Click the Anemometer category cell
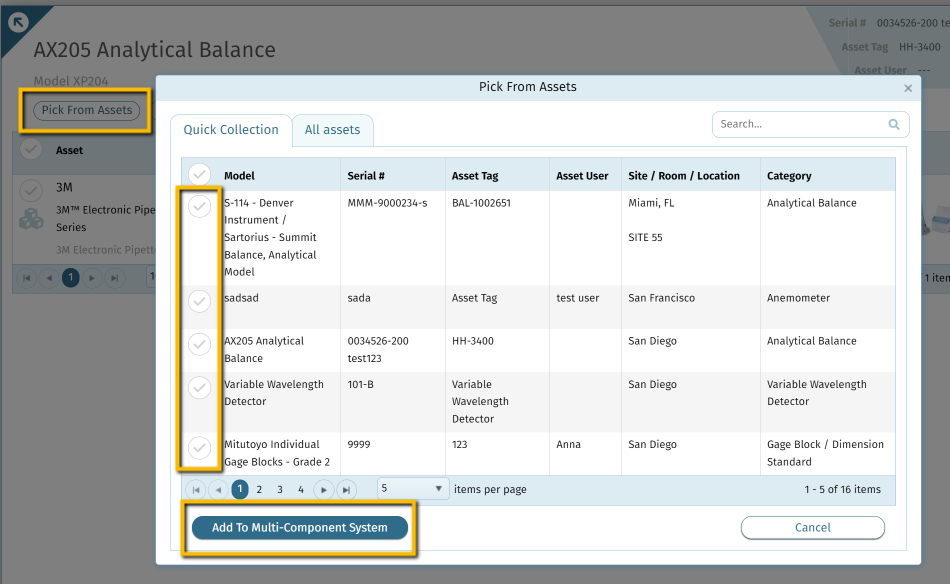The image size is (950, 584). (798, 298)
